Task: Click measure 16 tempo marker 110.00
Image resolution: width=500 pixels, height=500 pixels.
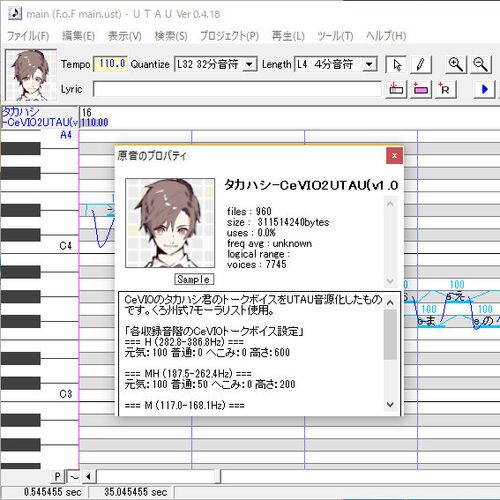Action: coord(95,123)
